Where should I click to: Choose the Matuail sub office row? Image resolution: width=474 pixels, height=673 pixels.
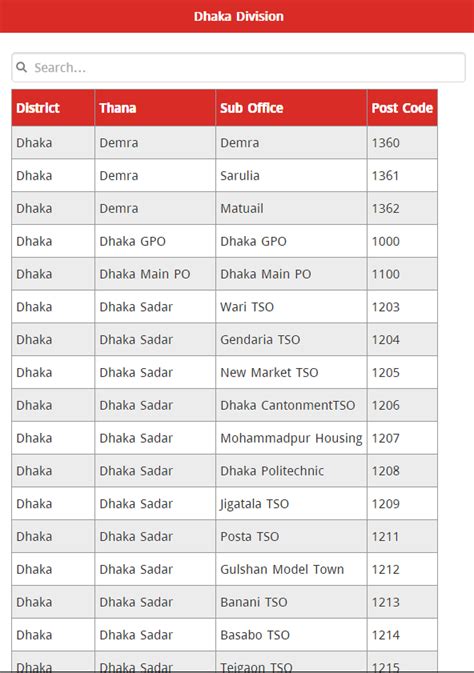(225, 208)
